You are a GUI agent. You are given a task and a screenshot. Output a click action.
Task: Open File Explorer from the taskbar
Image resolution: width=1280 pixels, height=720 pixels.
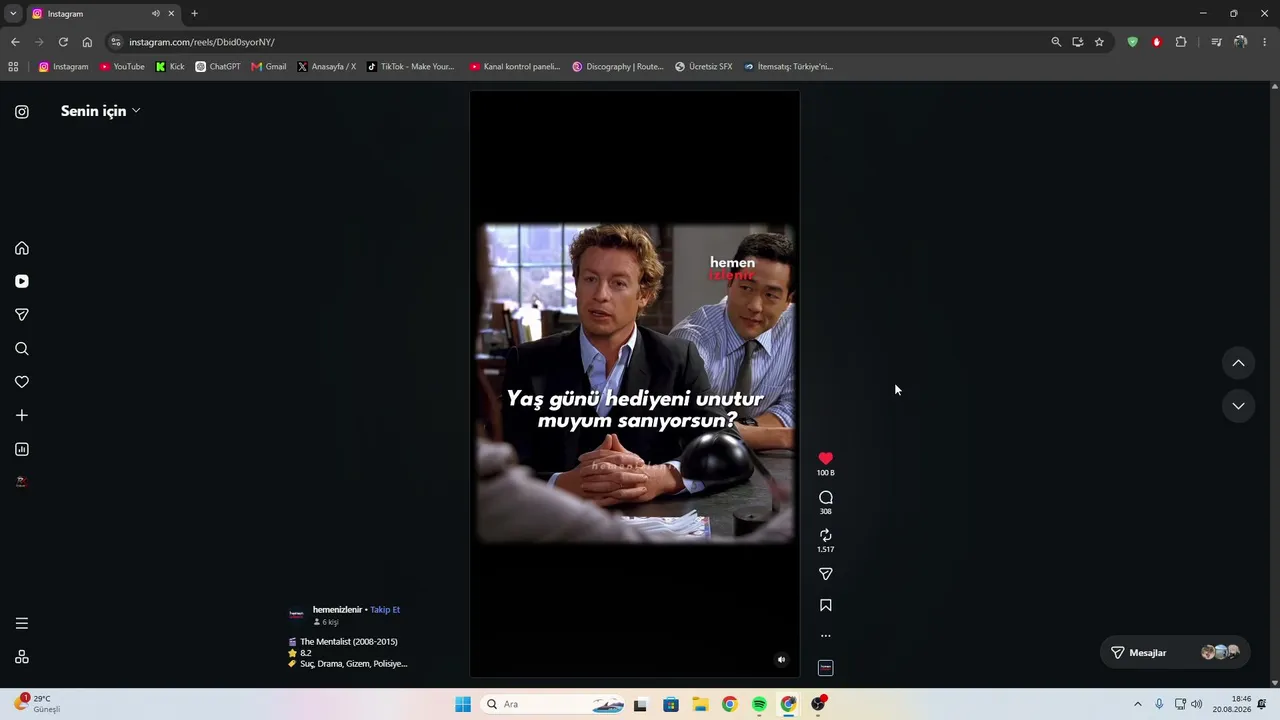700,704
